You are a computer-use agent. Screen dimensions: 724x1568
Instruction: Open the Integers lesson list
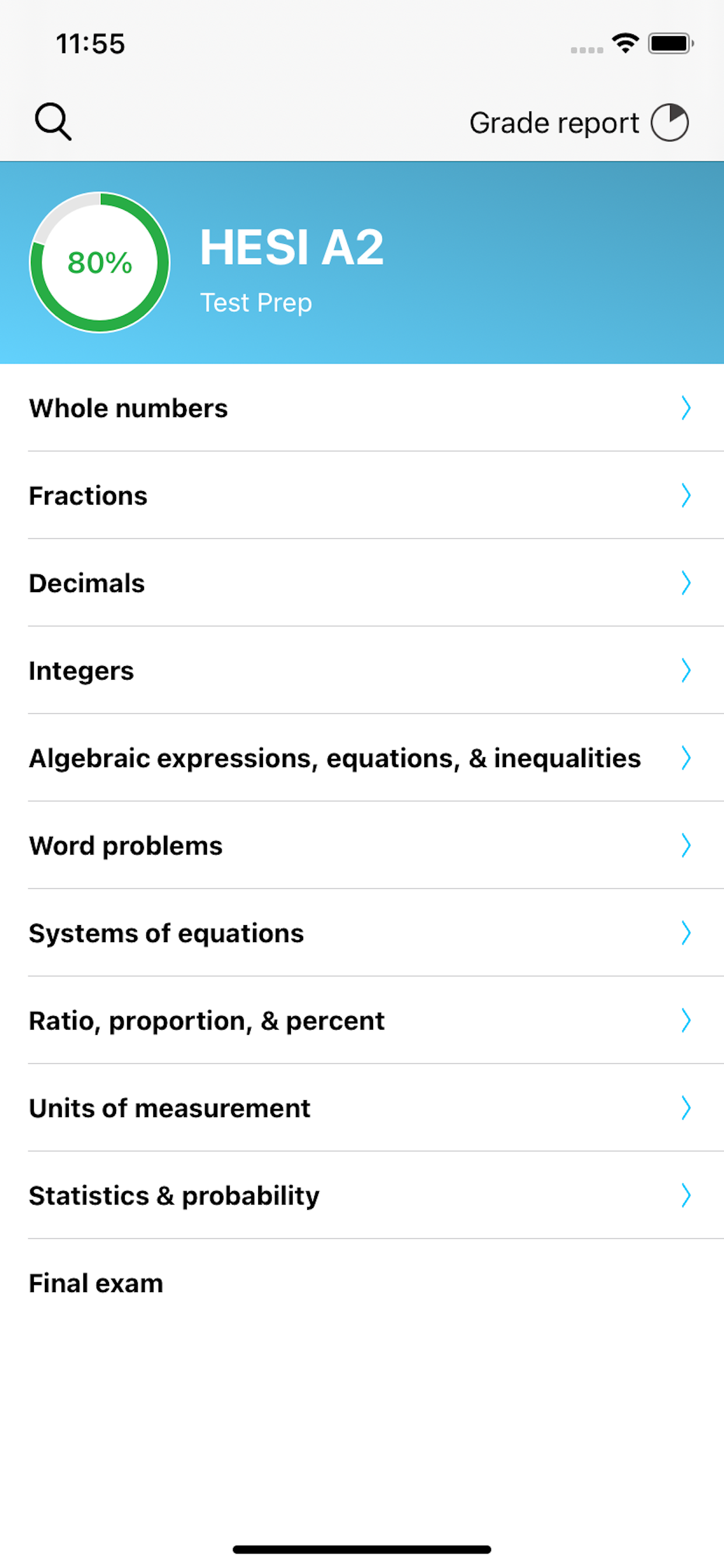click(x=362, y=671)
